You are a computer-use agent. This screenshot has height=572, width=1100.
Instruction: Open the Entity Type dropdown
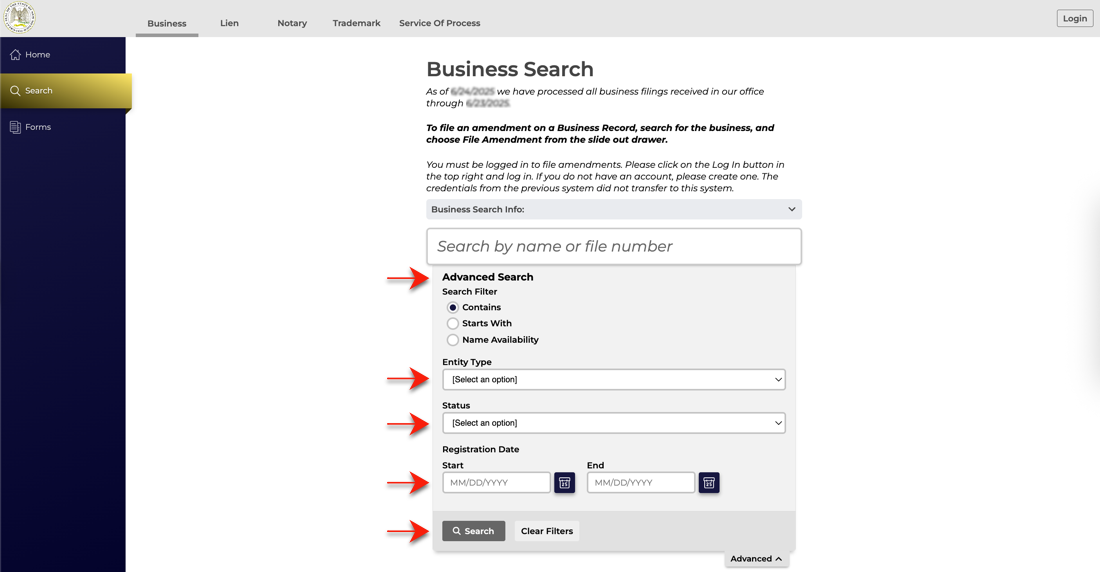pos(614,380)
